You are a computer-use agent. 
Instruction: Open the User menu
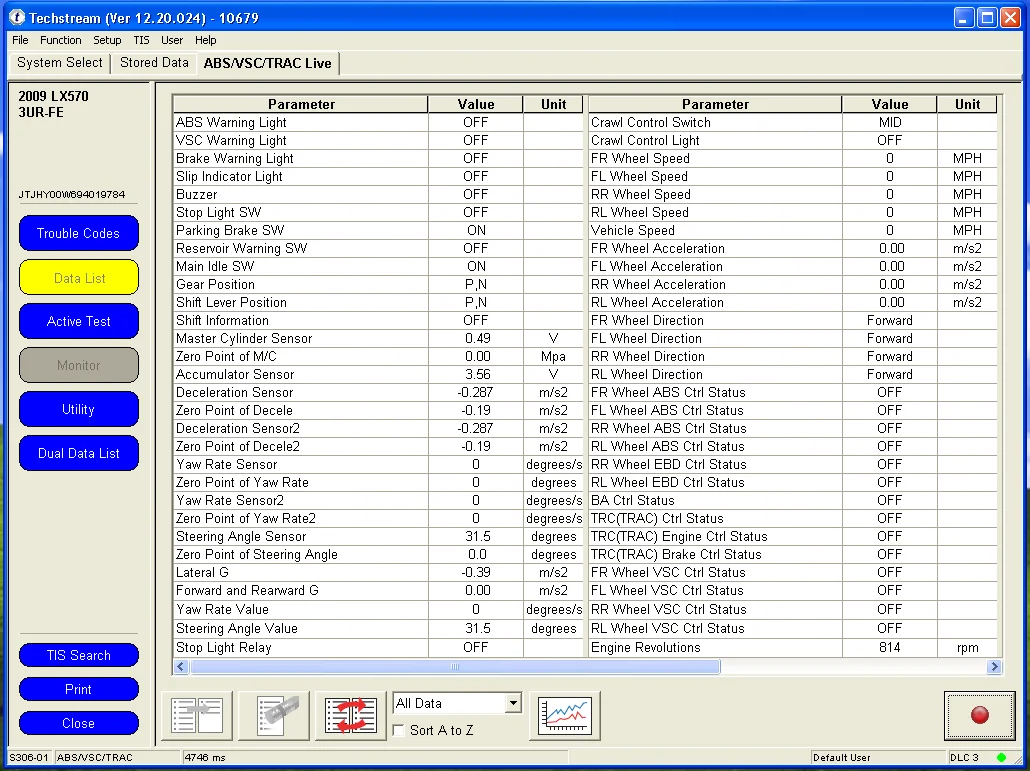click(172, 40)
